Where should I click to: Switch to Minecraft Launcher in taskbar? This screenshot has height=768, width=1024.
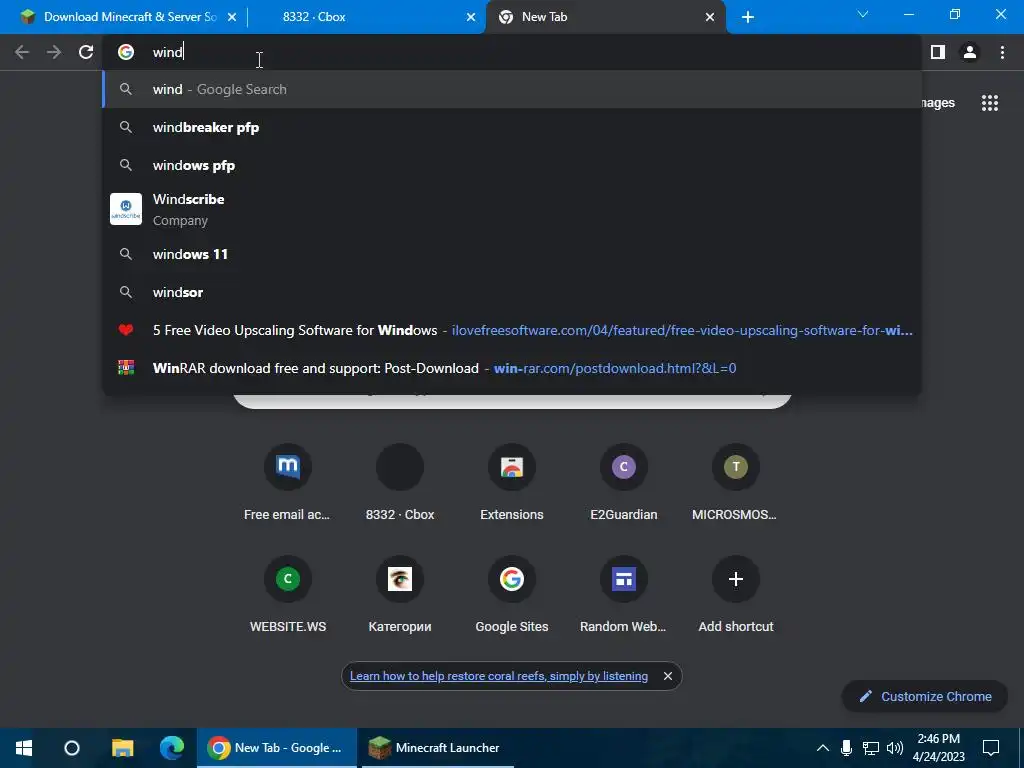(x=438, y=748)
